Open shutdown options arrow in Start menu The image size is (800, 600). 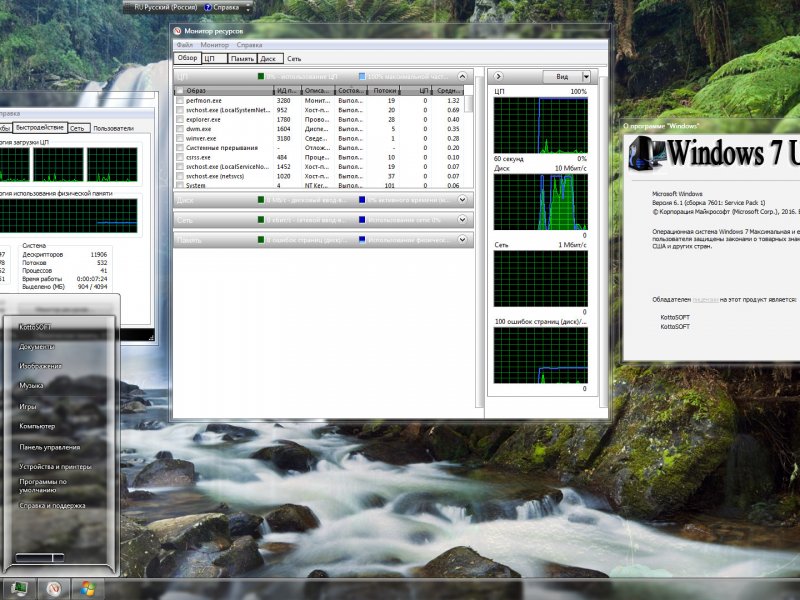(59, 558)
